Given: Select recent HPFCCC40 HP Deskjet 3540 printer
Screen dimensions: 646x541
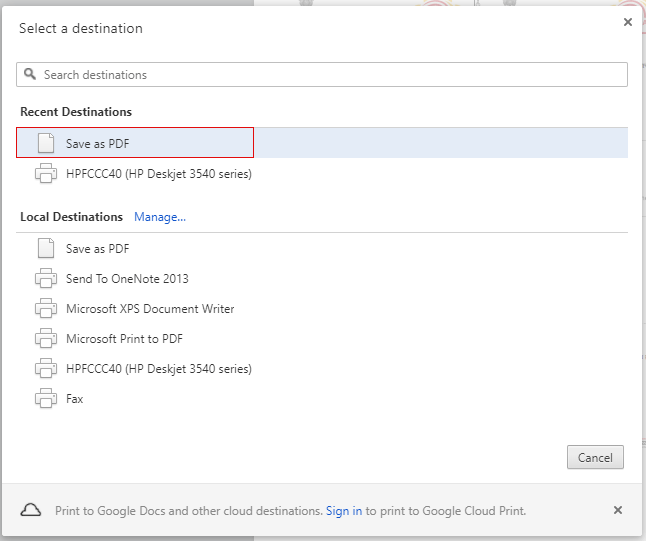Looking at the screenshot, I should (x=158, y=174).
